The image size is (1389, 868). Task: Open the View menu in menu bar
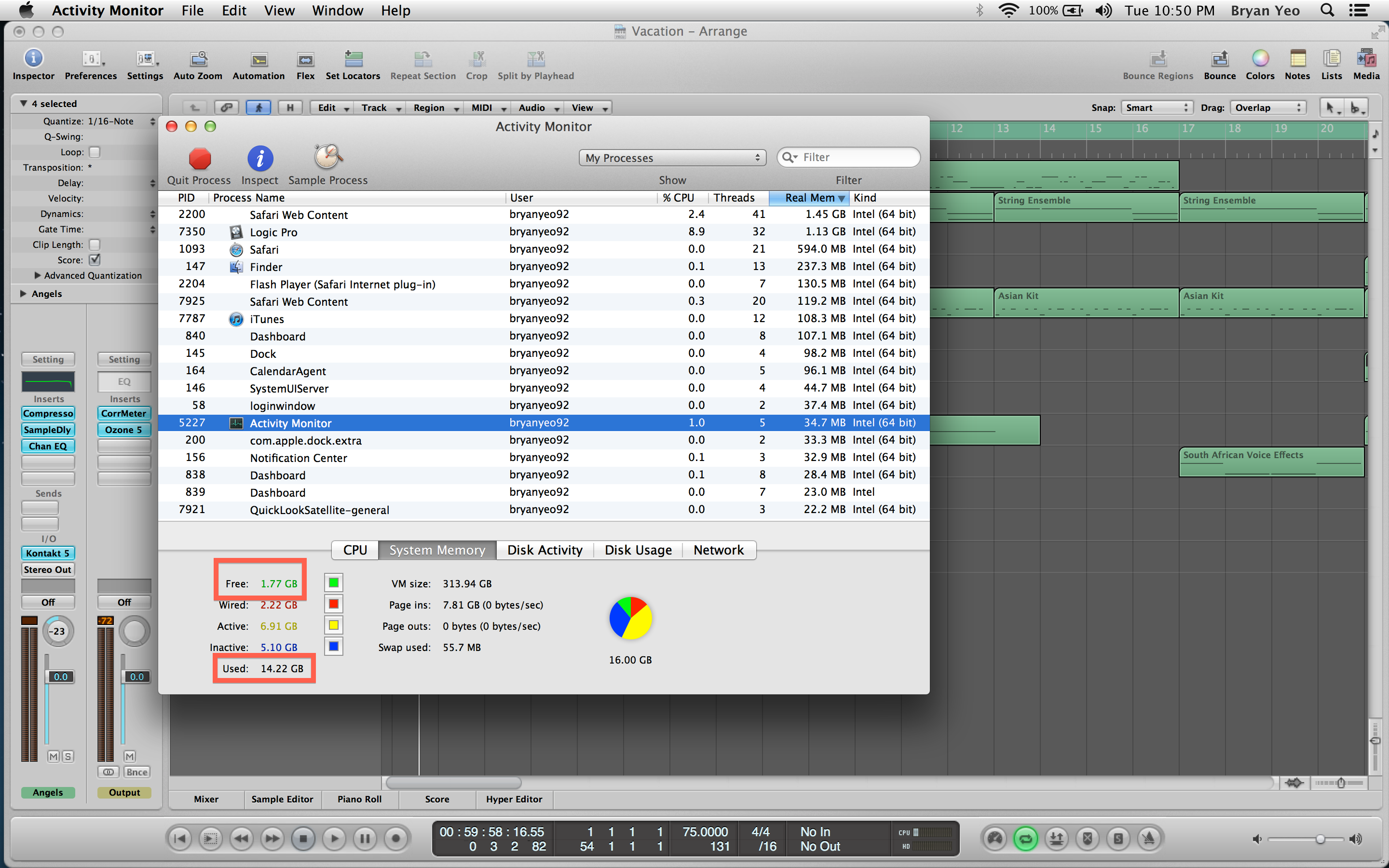pos(279,10)
